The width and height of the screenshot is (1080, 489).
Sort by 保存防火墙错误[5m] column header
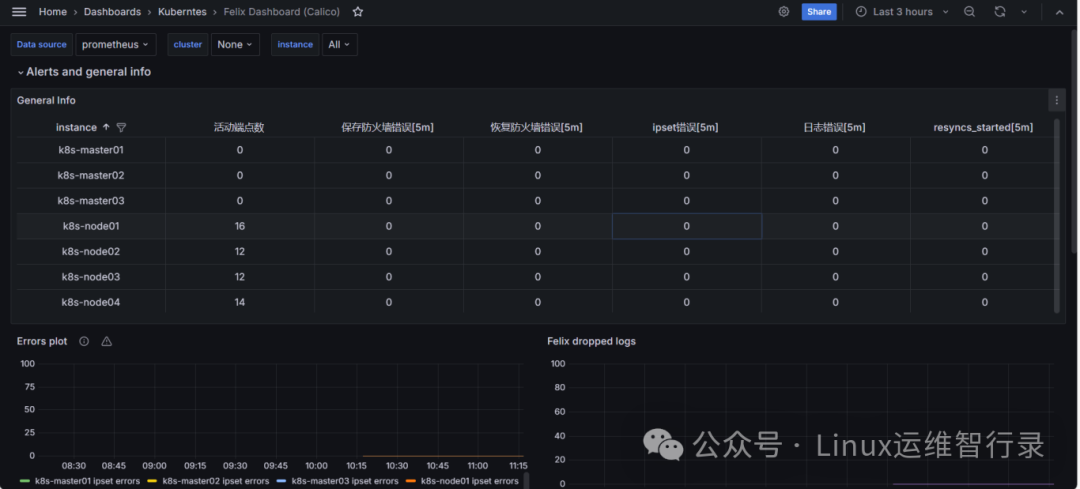coord(388,127)
